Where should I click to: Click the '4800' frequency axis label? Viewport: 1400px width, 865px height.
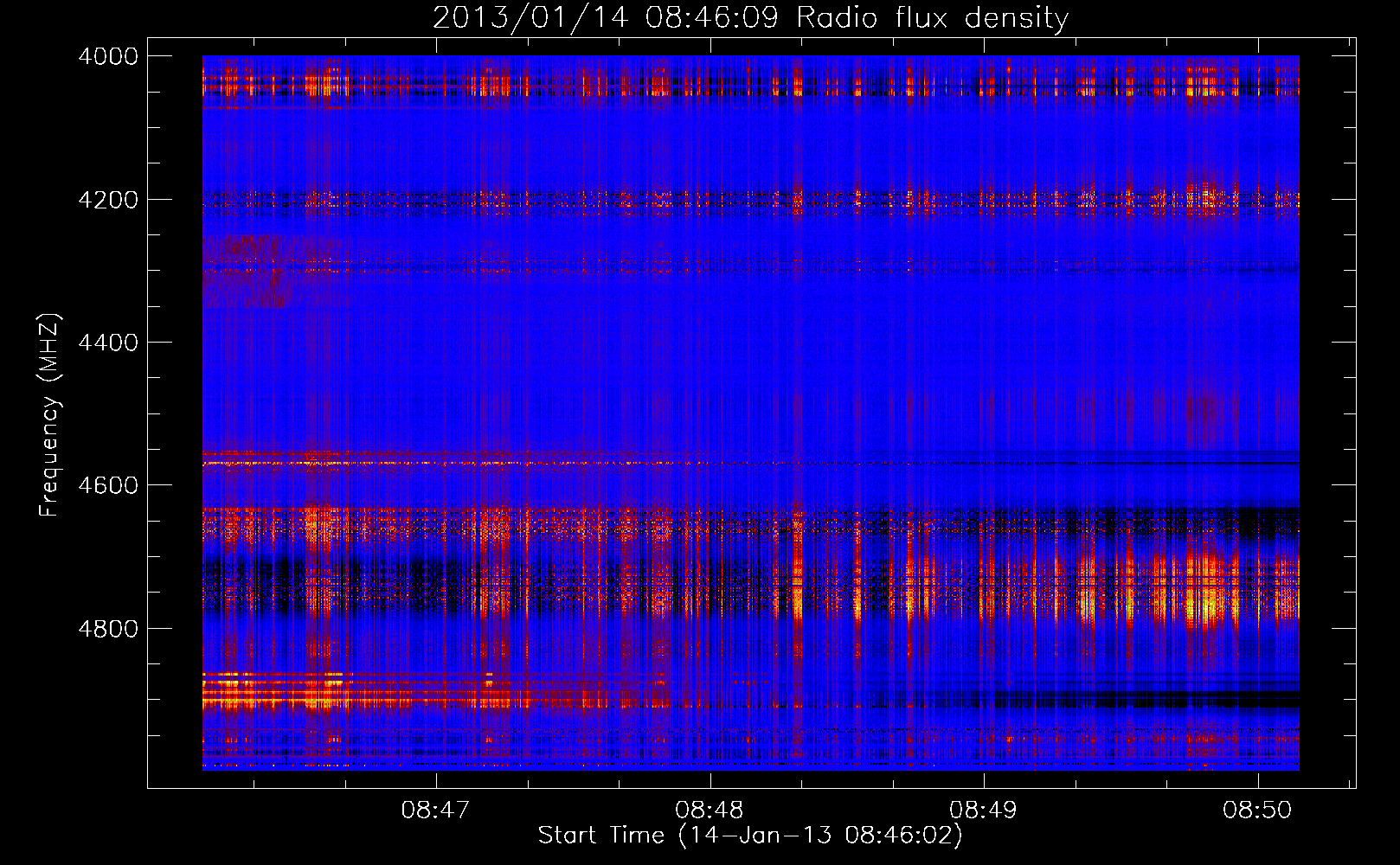click(108, 628)
